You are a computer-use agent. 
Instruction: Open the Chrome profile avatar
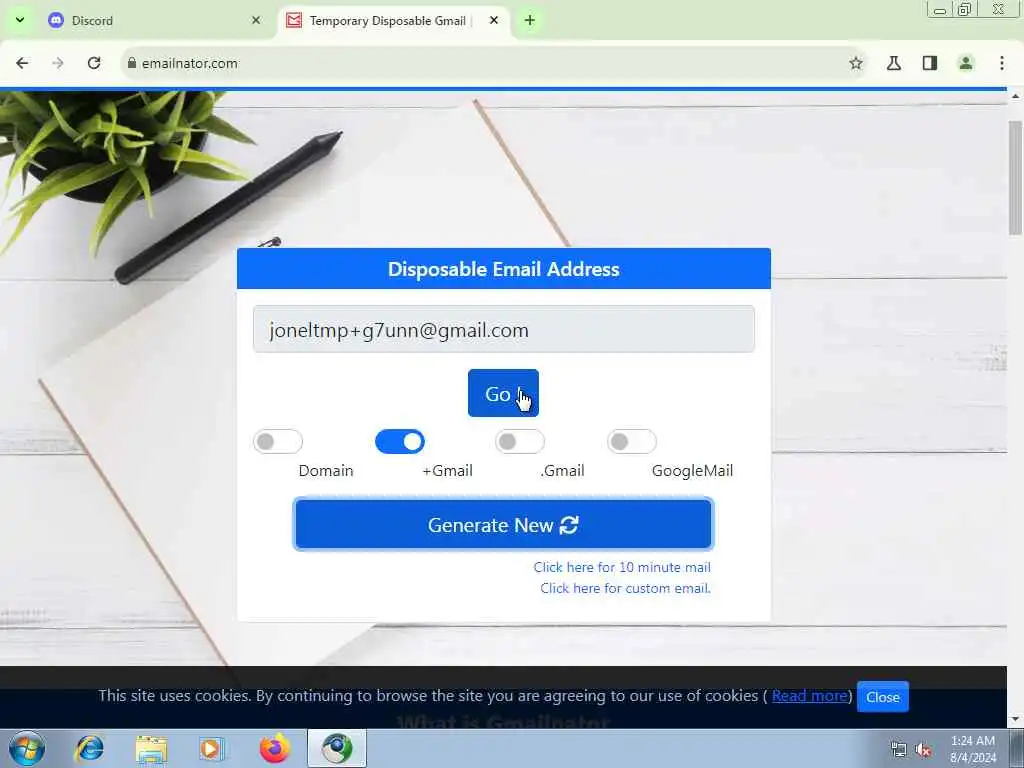click(966, 63)
